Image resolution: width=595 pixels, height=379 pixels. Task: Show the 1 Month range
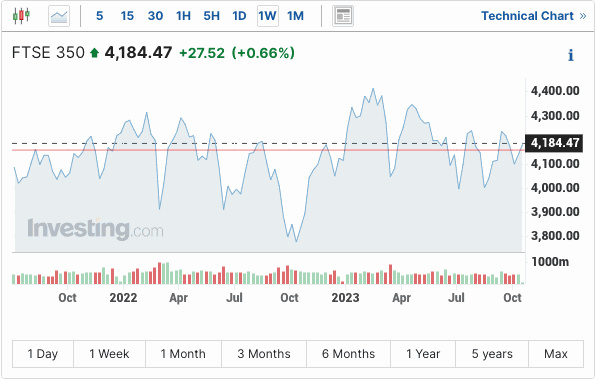click(x=183, y=354)
